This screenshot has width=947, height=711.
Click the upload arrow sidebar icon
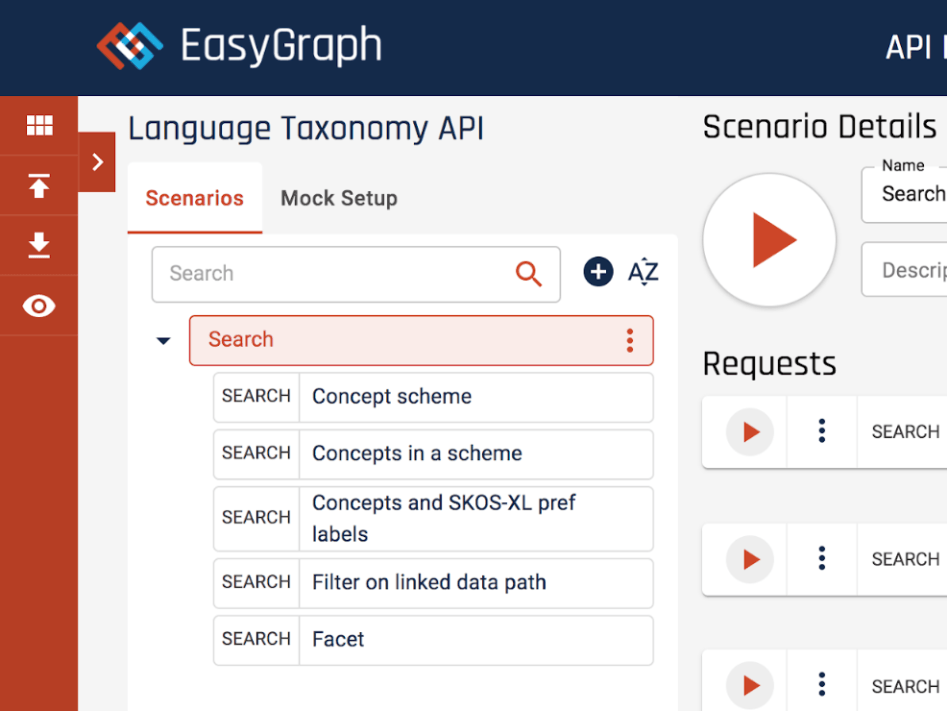(x=39, y=186)
